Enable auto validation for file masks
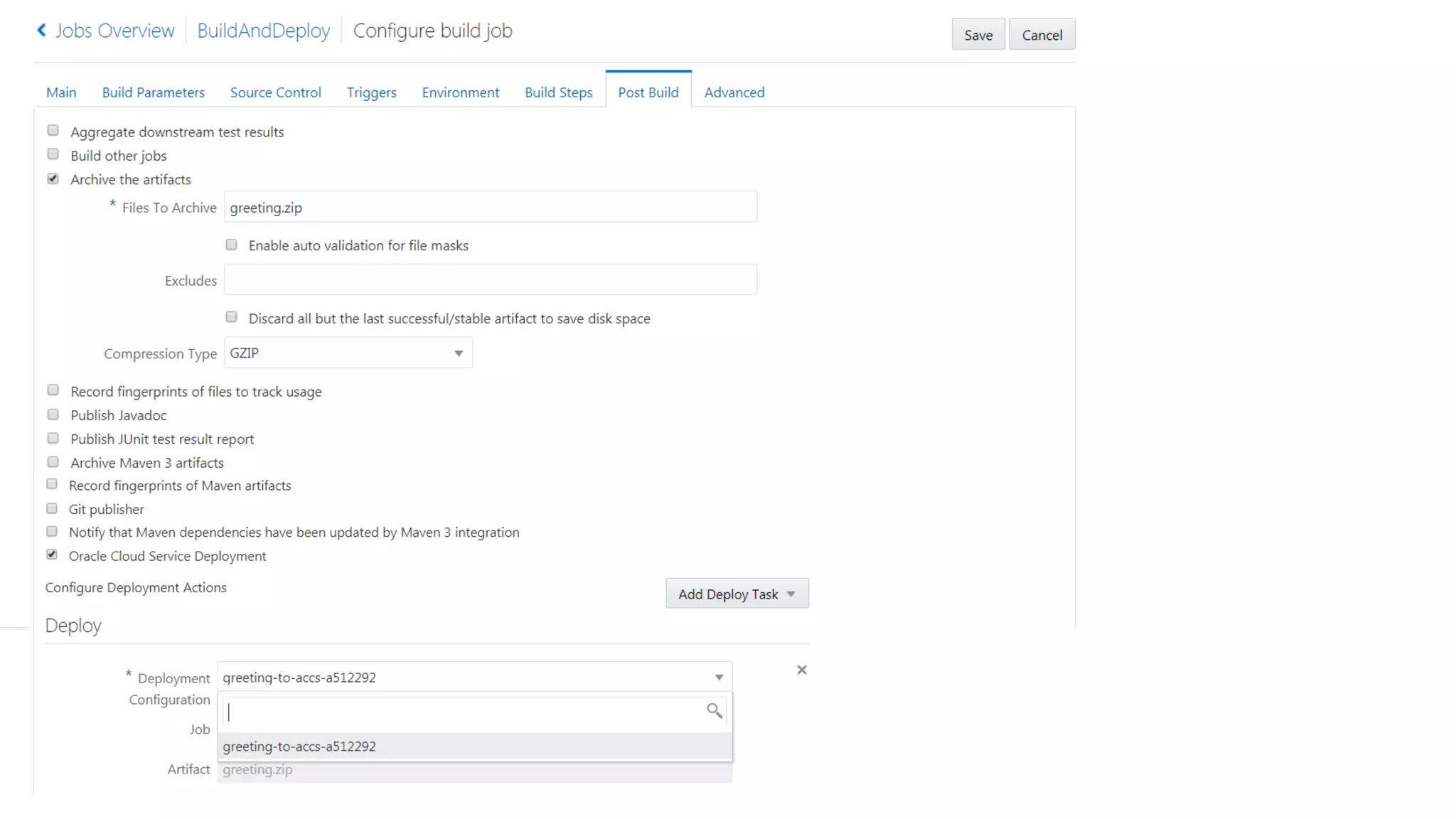The image size is (1456, 819). coord(232,245)
